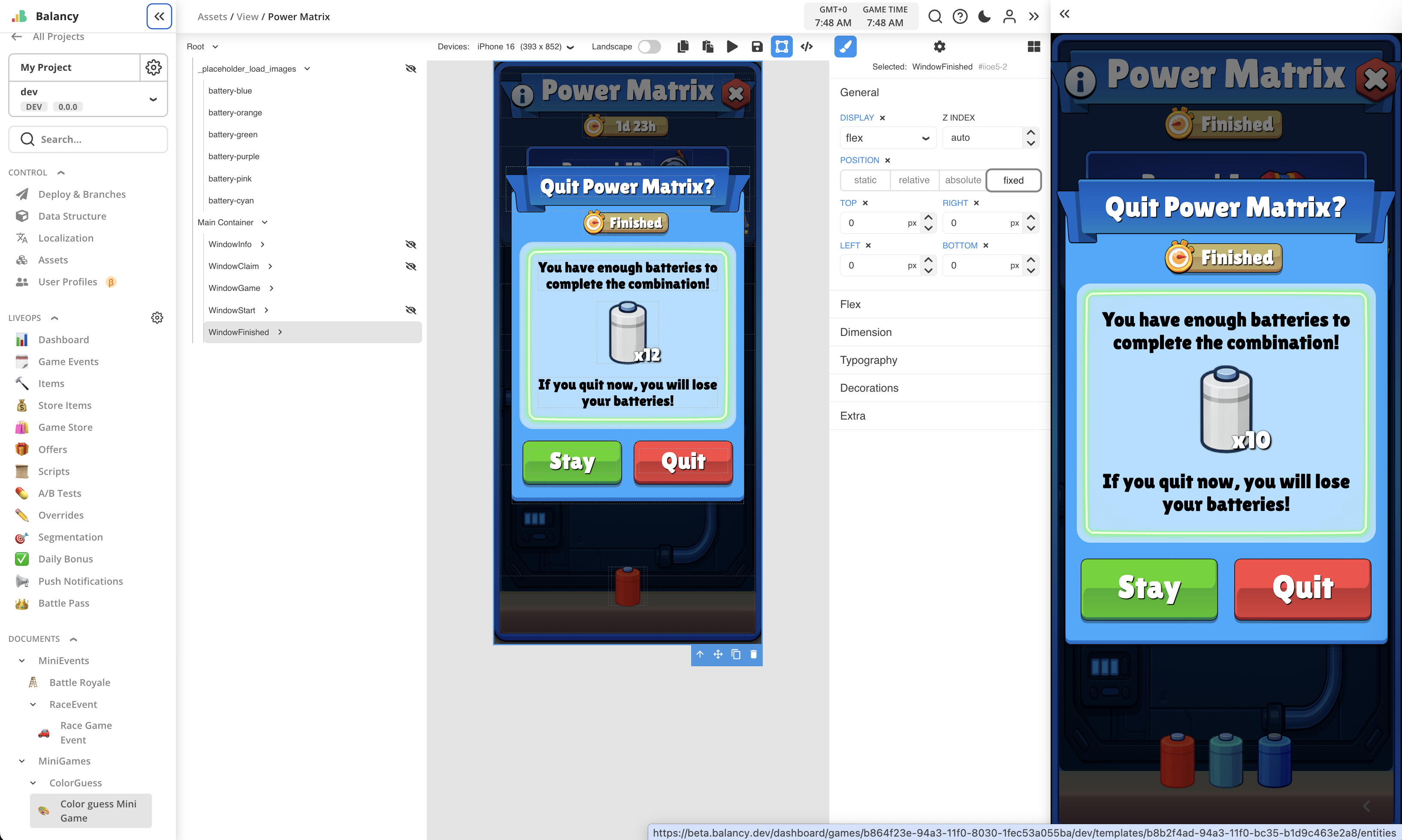1402x840 pixels.
Task: Delete selected element with trash icon
Action: click(x=753, y=654)
